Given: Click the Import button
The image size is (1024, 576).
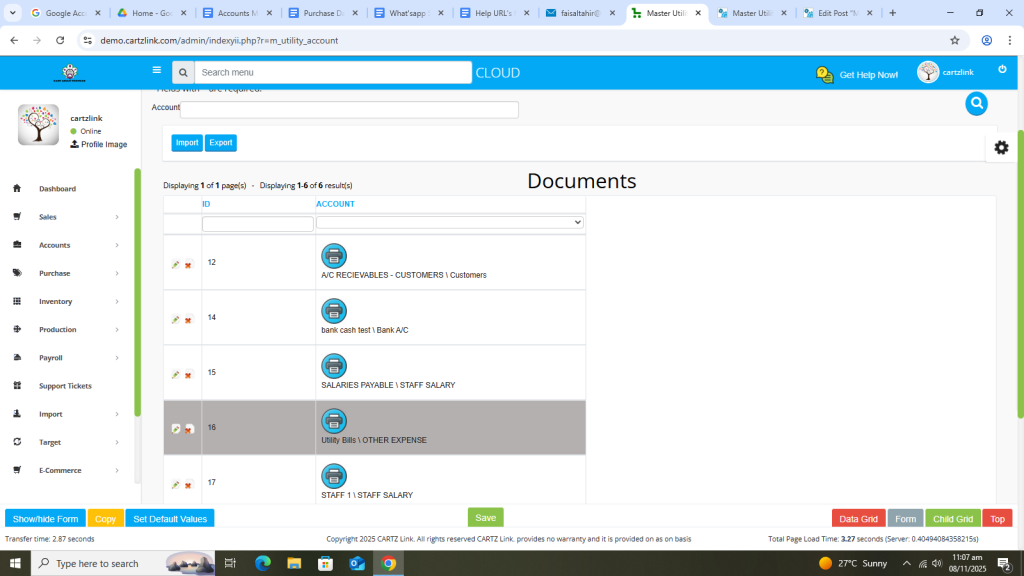Looking at the screenshot, I should (187, 143).
